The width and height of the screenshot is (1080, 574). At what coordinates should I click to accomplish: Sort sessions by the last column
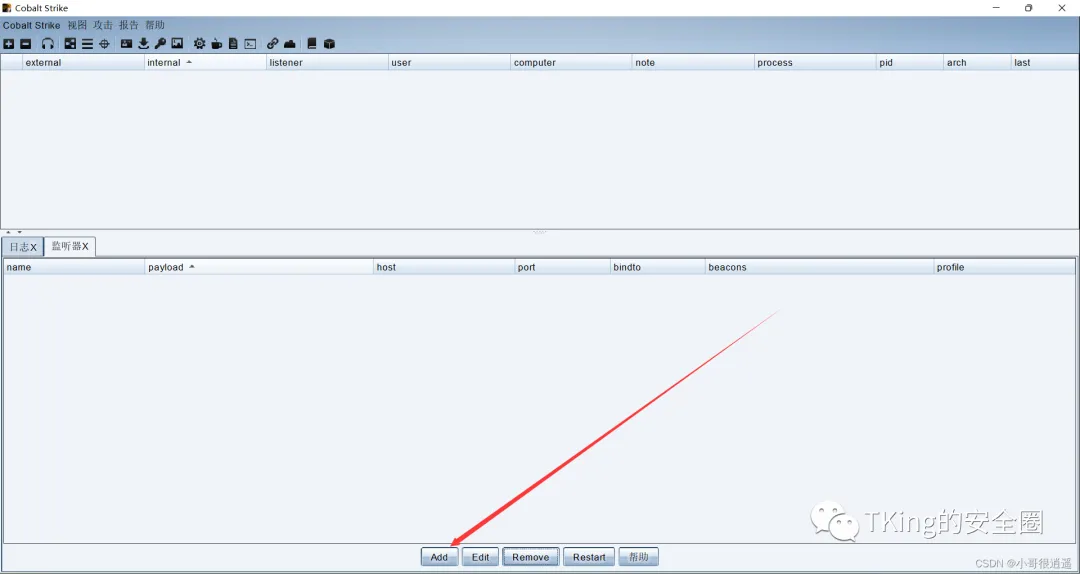(x=1044, y=62)
